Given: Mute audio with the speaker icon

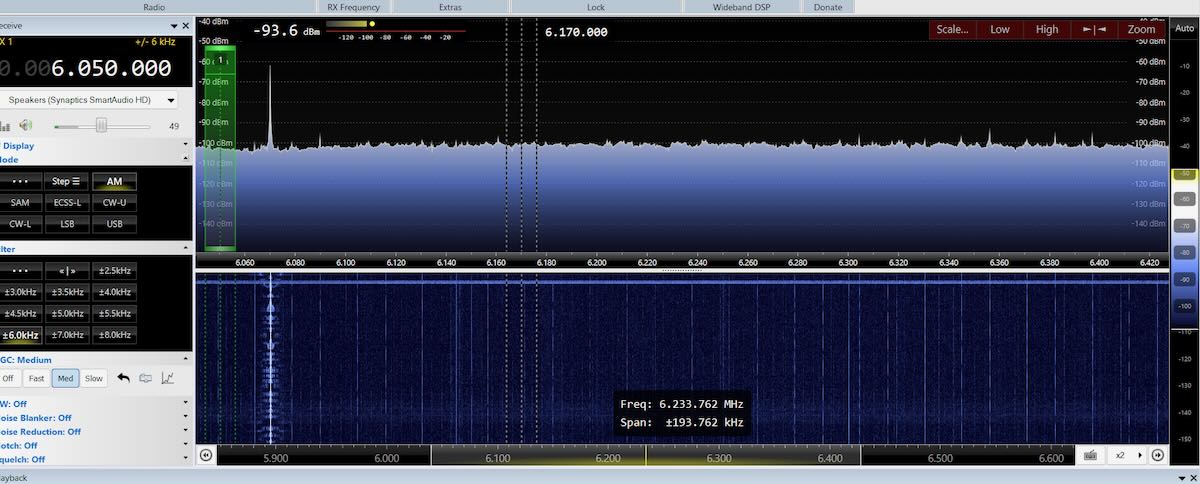Looking at the screenshot, I should coord(26,125).
